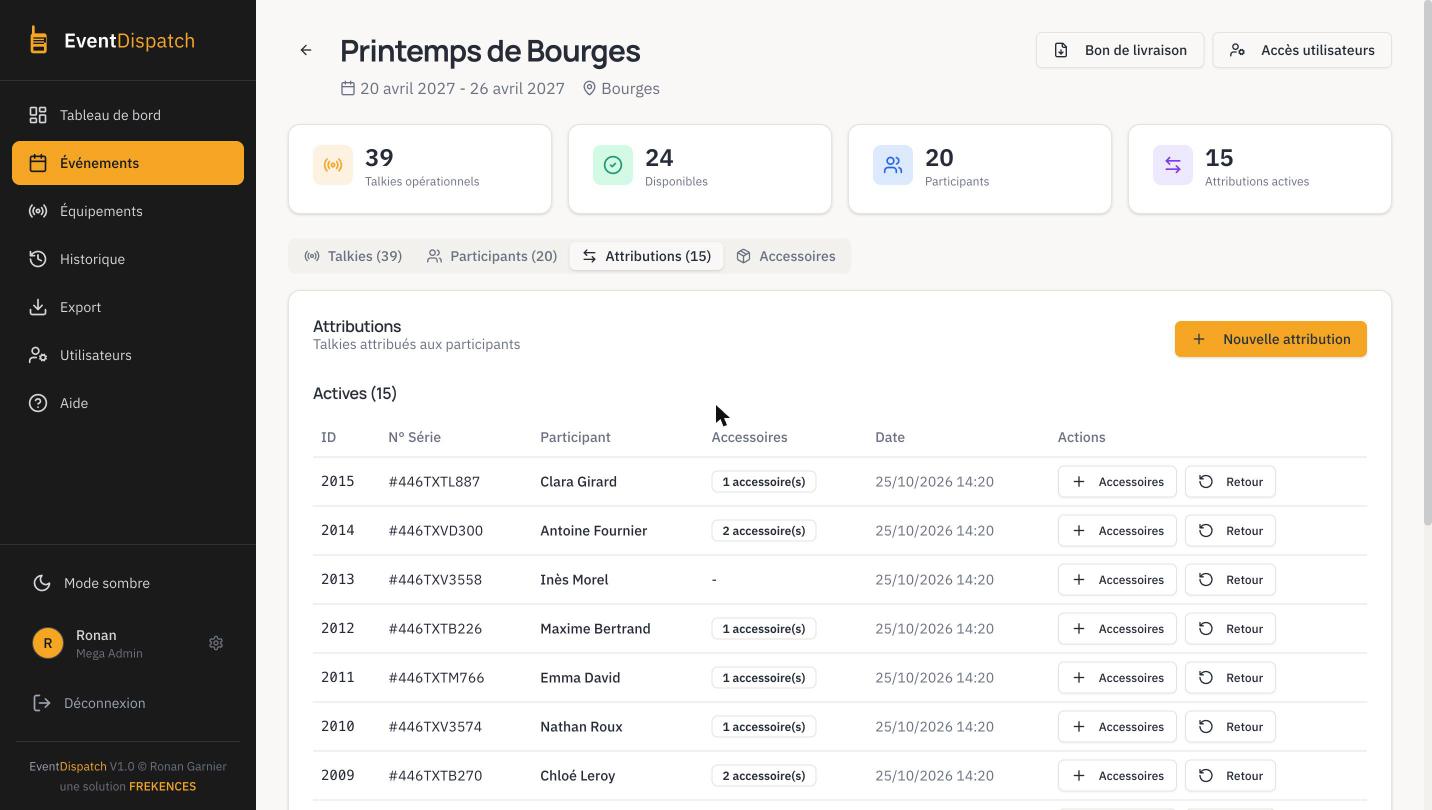
Task: Create a Nouvelle attribution
Action: pyautogui.click(x=1271, y=339)
